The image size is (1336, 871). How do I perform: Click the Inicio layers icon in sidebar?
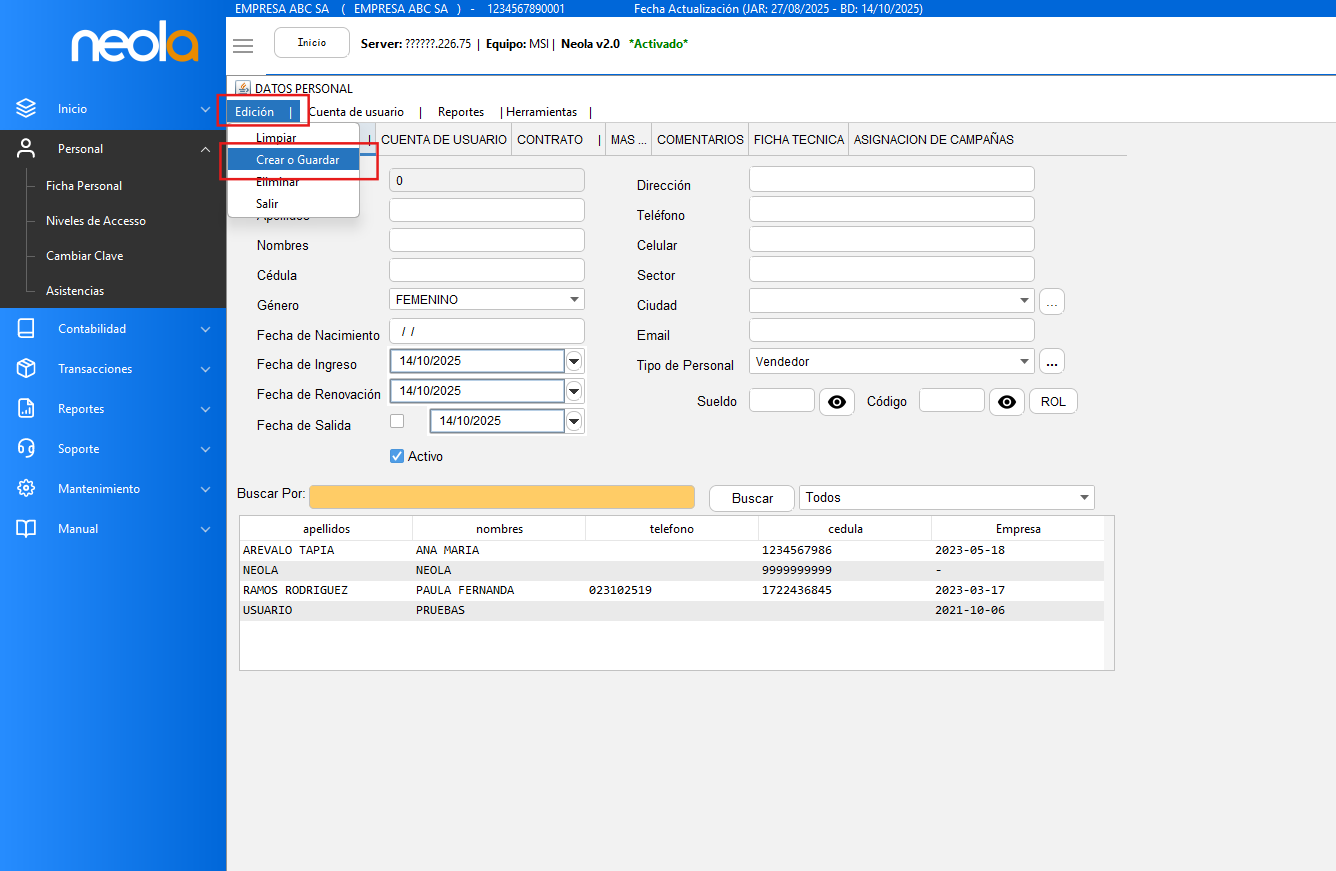[x=26, y=108]
